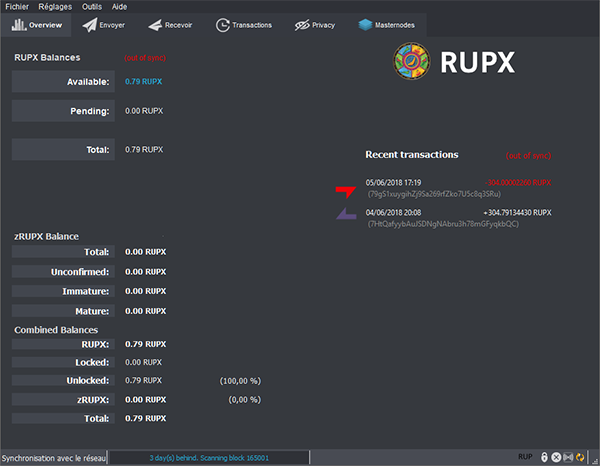Switch to the Masternodes tab
600x466 pixels.
[x=386, y=25]
